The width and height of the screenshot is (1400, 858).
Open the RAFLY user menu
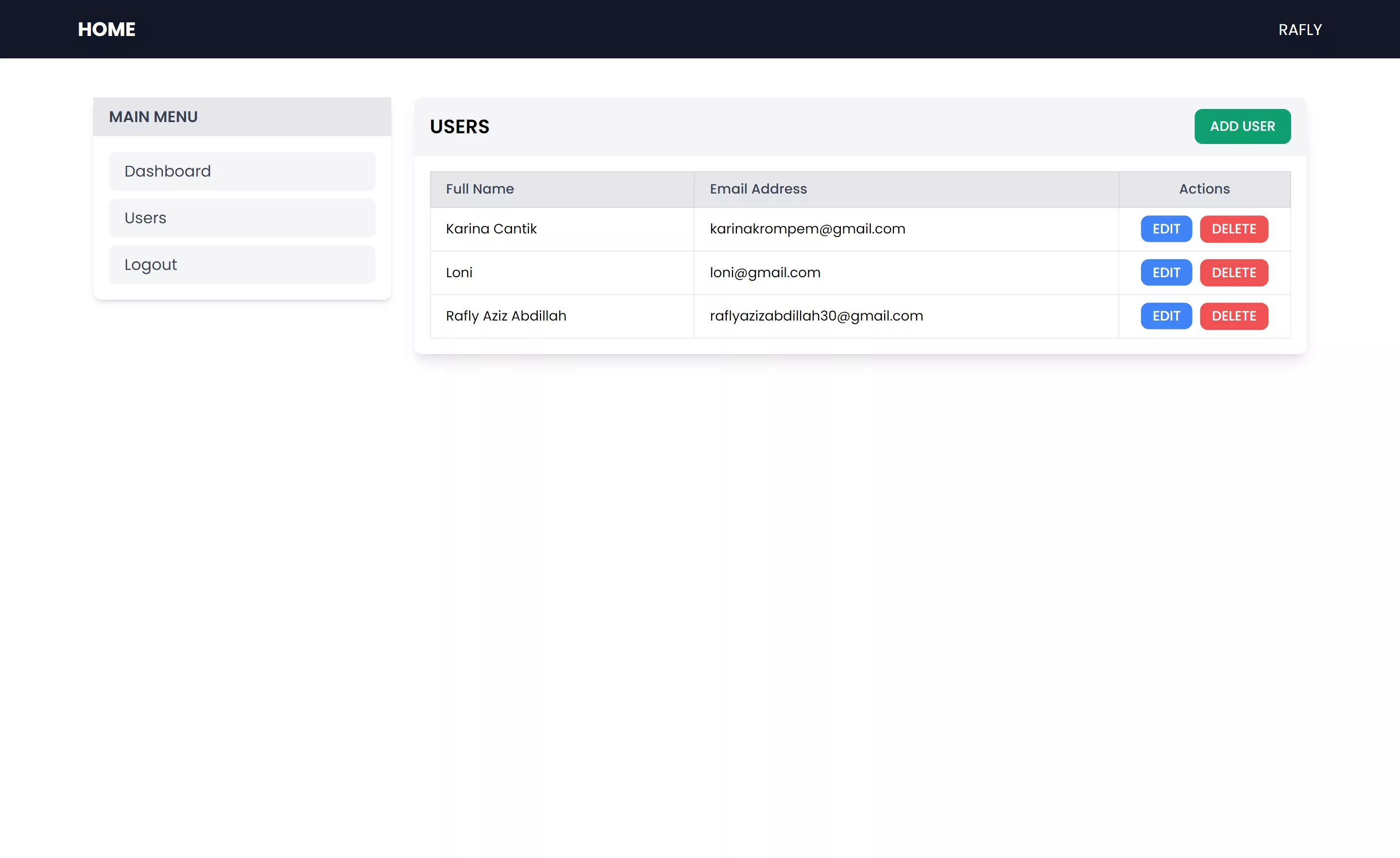(1300, 30)
